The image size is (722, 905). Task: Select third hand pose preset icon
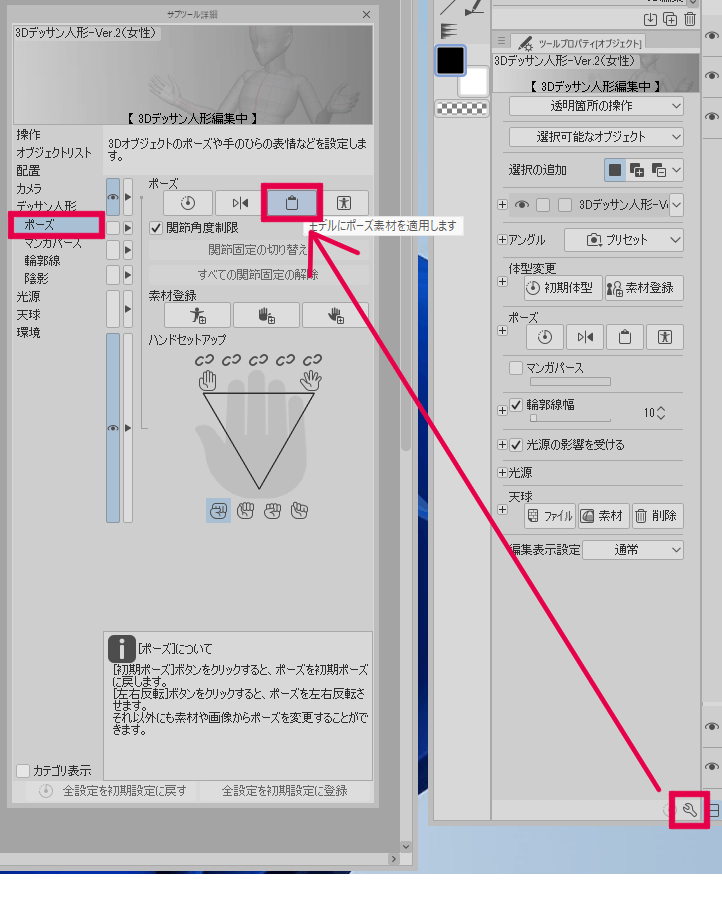[x=272, y=511]
